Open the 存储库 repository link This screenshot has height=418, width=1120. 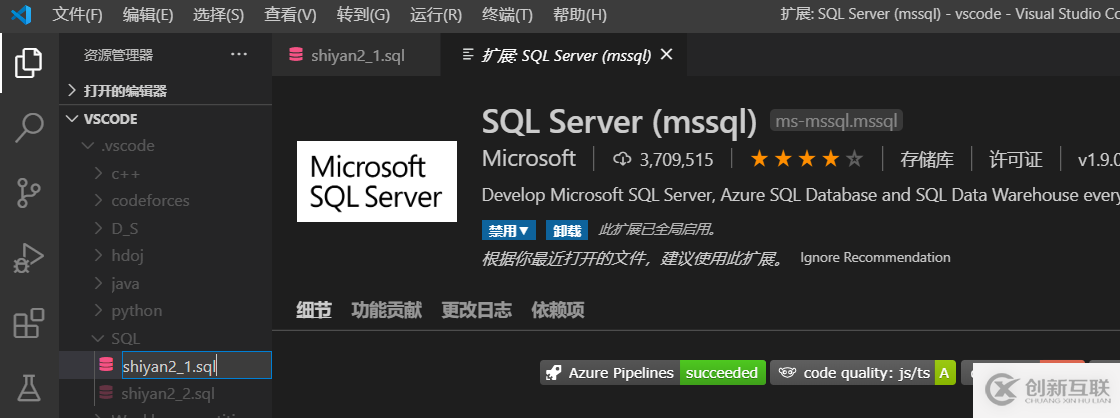[926, 159]
